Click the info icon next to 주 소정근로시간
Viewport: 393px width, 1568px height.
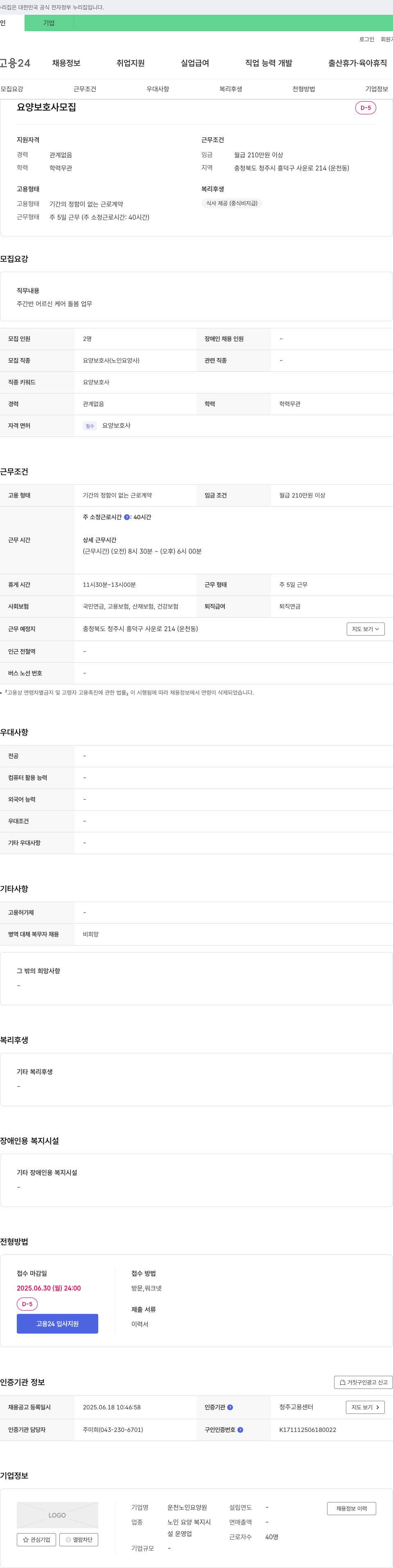point(126,517)
